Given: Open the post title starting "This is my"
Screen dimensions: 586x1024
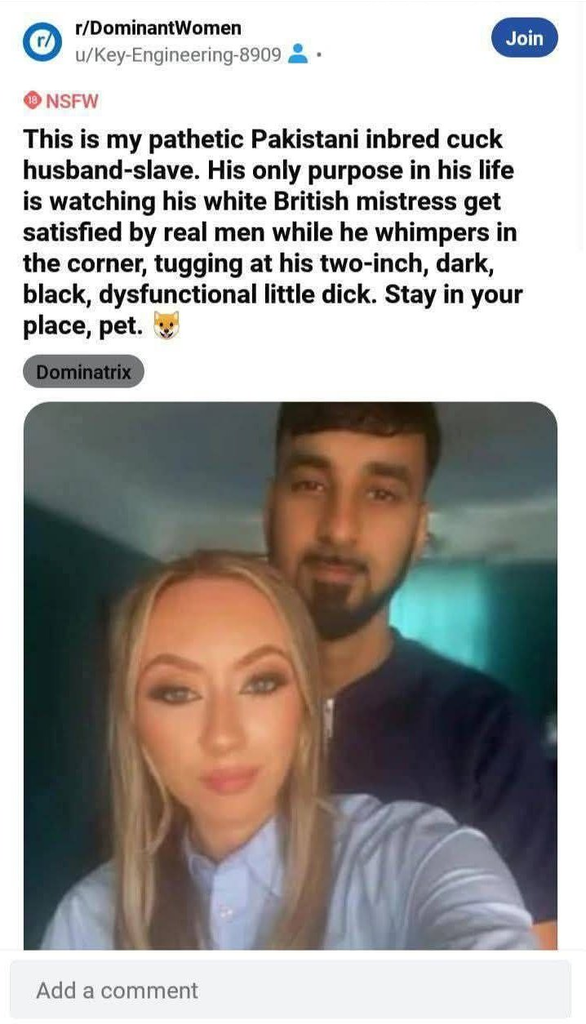Looking at the screenshot, I should click(x=273, y=232).
